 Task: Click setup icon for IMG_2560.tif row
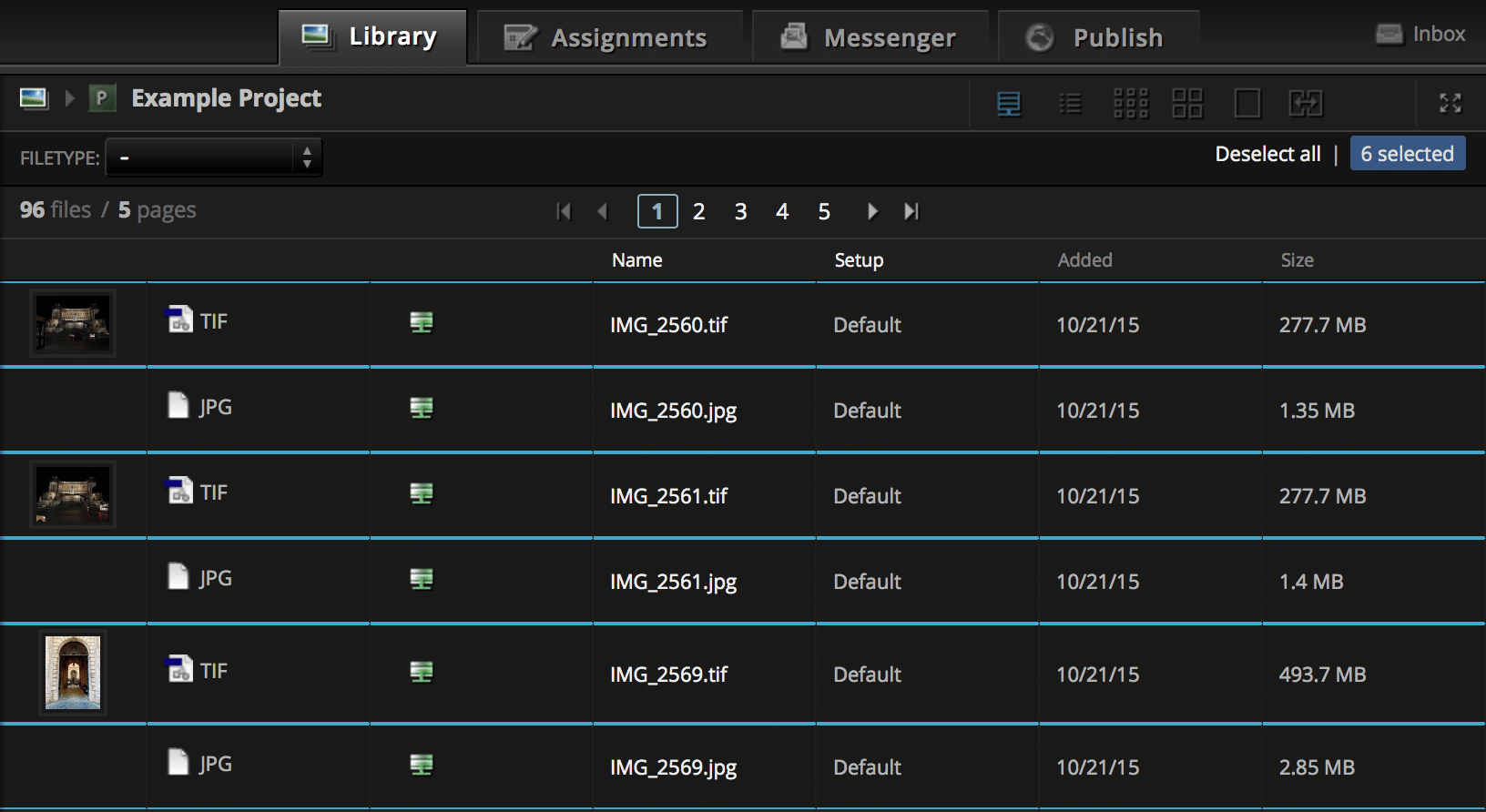422,322
